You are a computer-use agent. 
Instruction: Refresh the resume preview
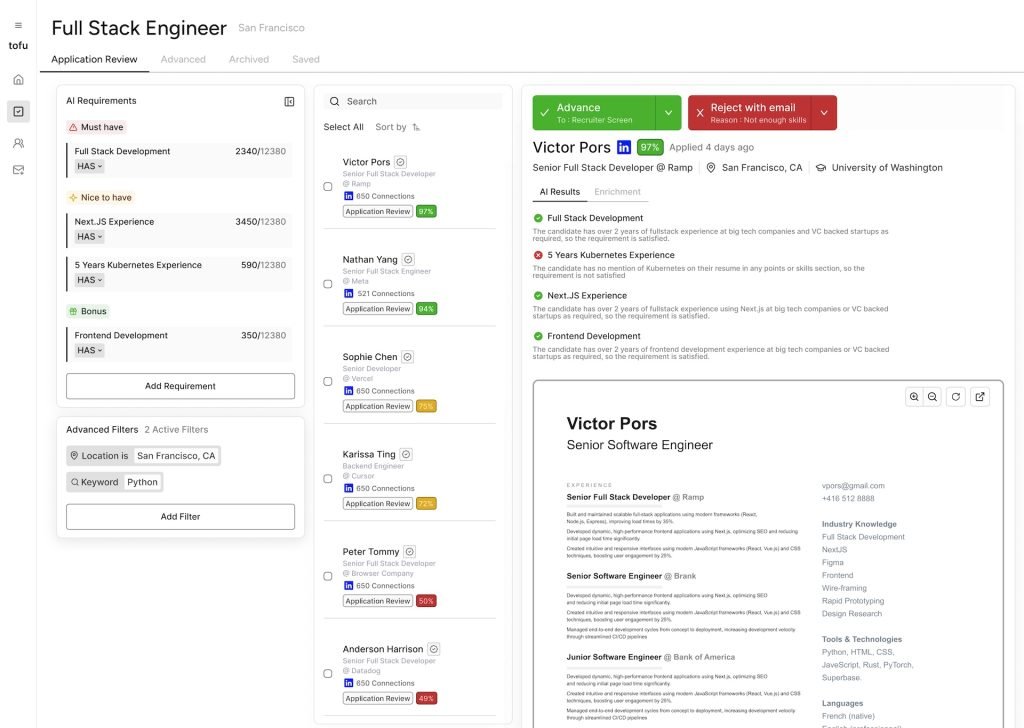(x=956, y=397)
